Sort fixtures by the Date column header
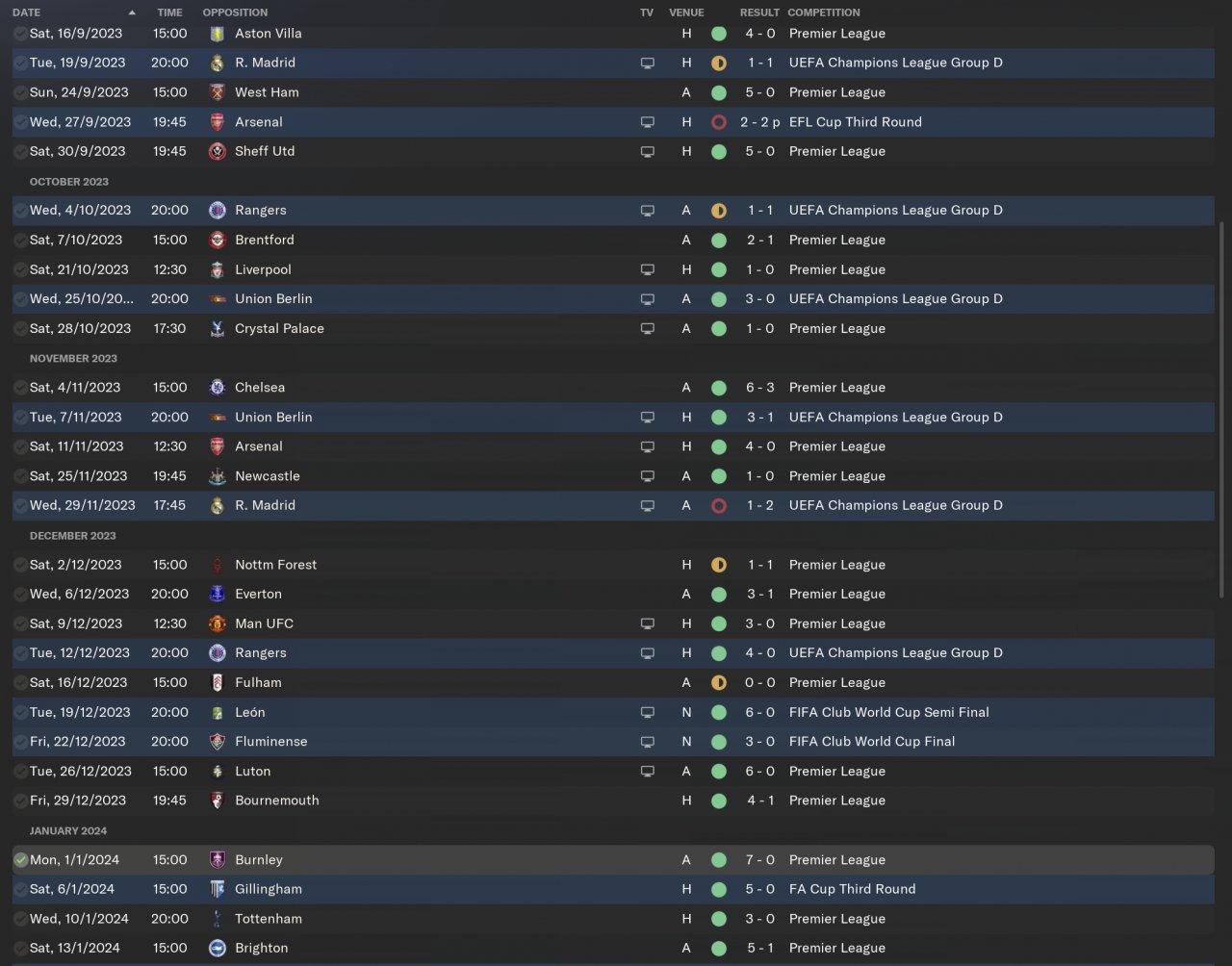1232x966 pixels. [x=27, y=13]
